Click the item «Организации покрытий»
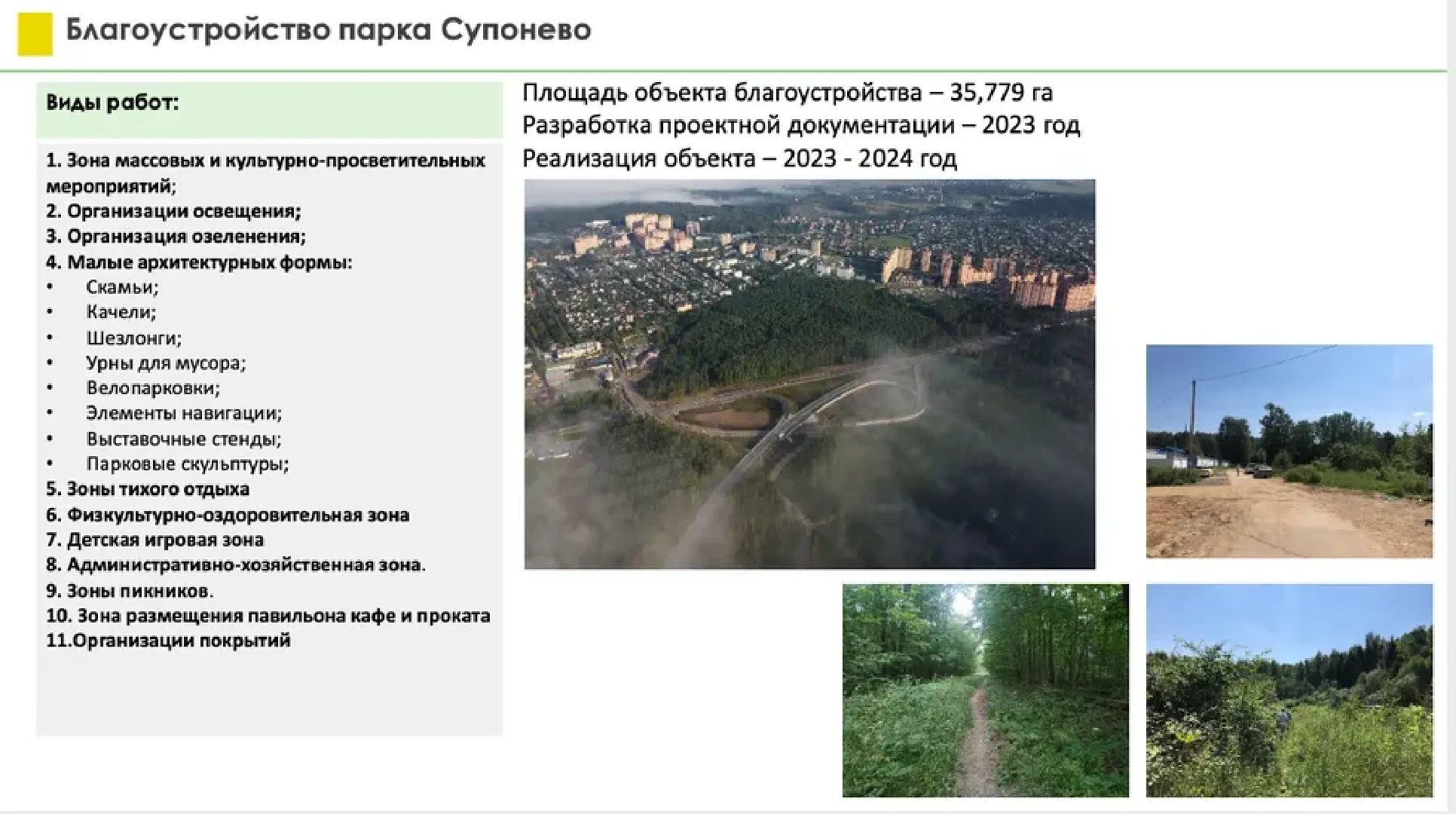The height and width of the screenshot is (814, 1456). [169, 641]
